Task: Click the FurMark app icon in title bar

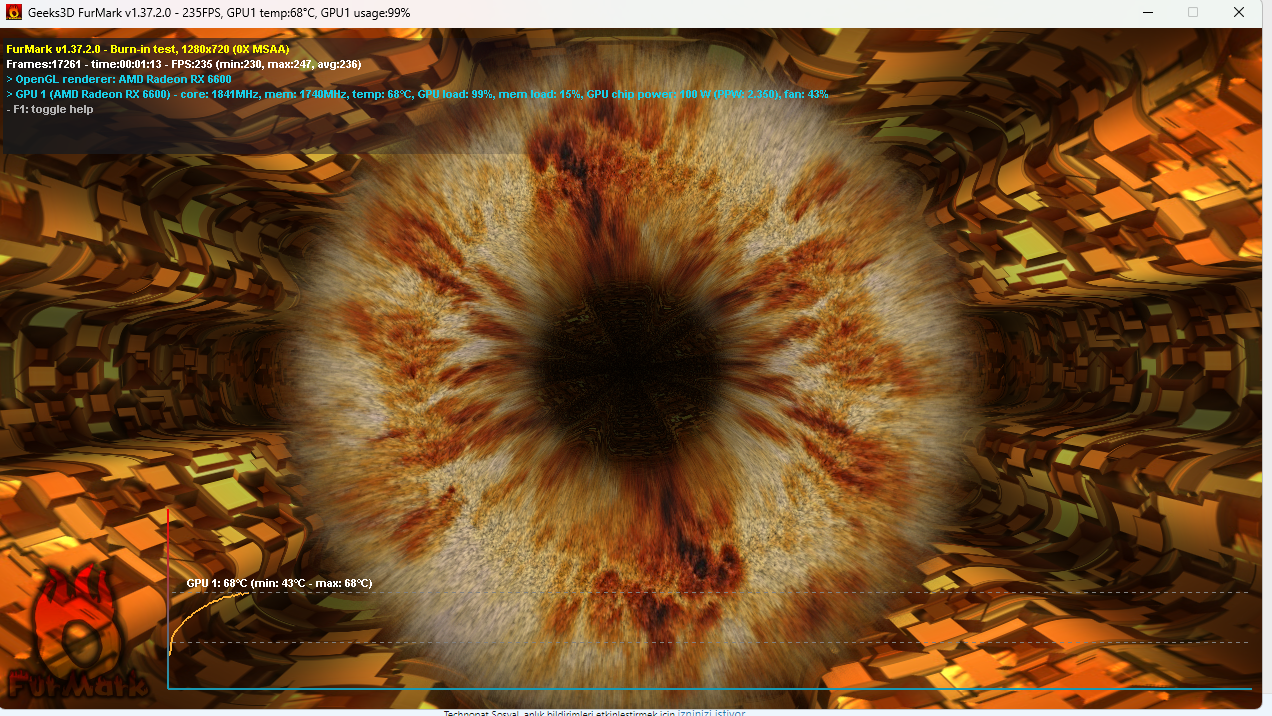Action: pos(14,13)
